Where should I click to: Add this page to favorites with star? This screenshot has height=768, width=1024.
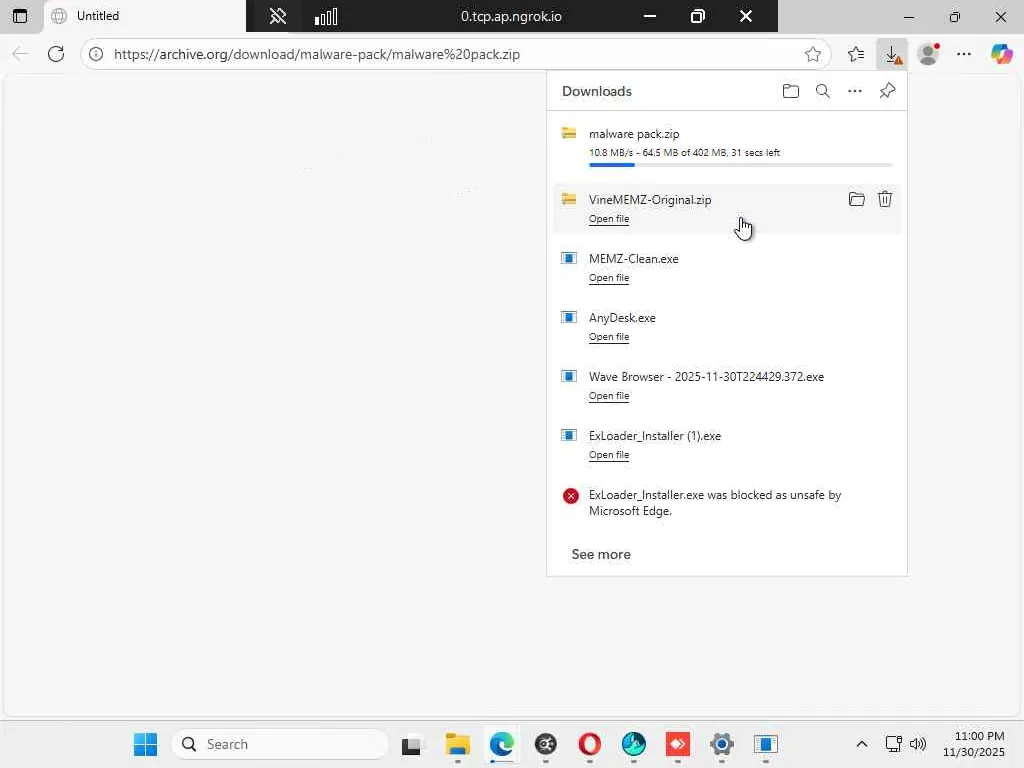click(812, 54)
